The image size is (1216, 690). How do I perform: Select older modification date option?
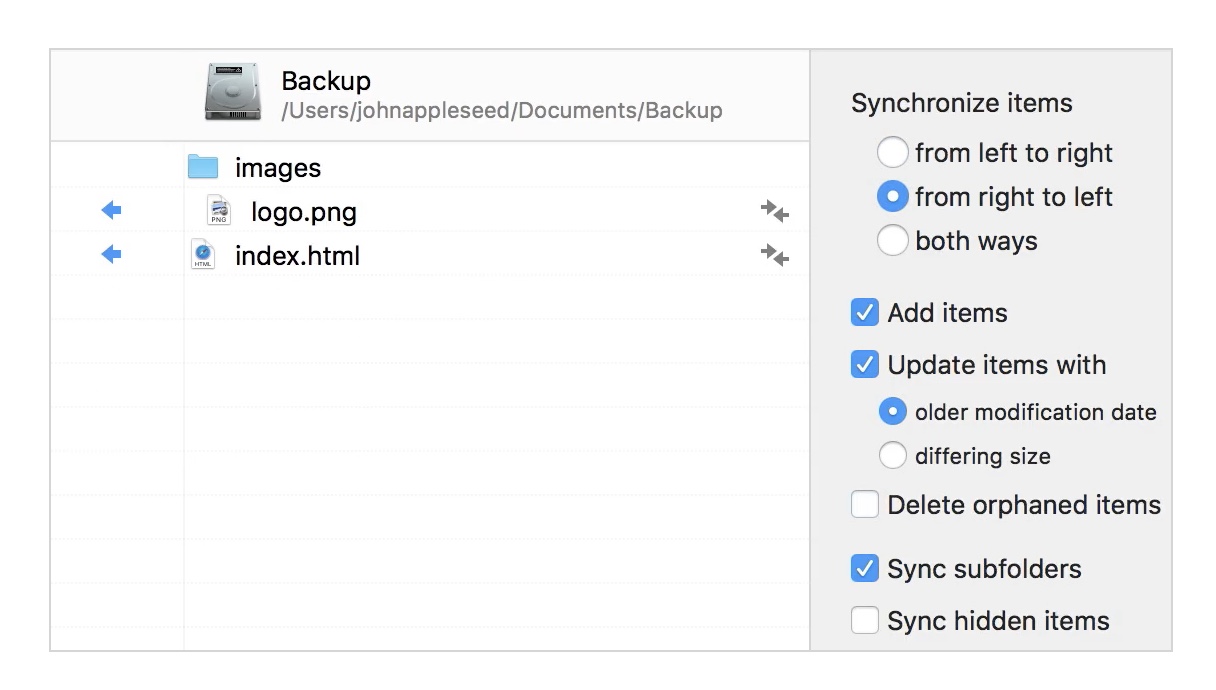892,412
